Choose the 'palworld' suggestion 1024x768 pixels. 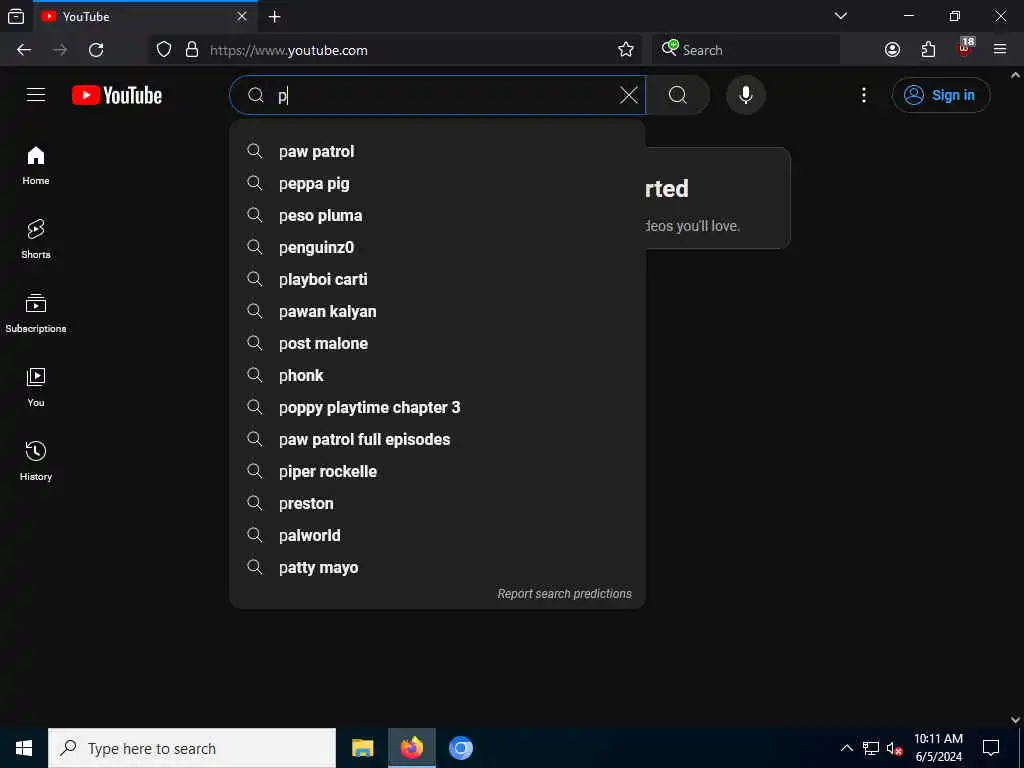click(438, 536)
